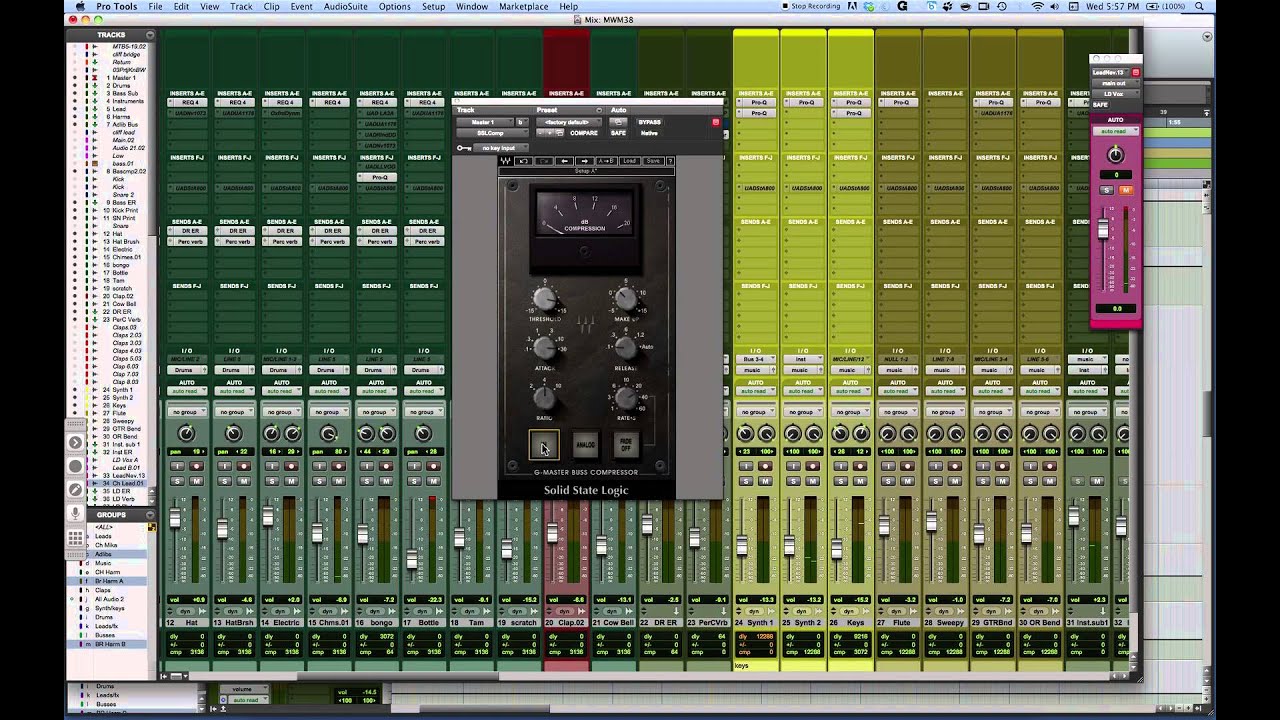Open music output selector on Synth 1 track
This screenshot has width=1280, height=720.
756,370
